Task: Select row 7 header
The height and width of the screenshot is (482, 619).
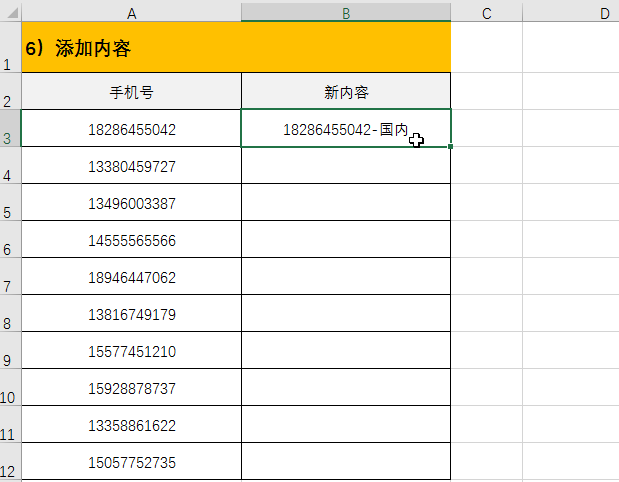Action: pyautogui.click(x=10, y=276)
